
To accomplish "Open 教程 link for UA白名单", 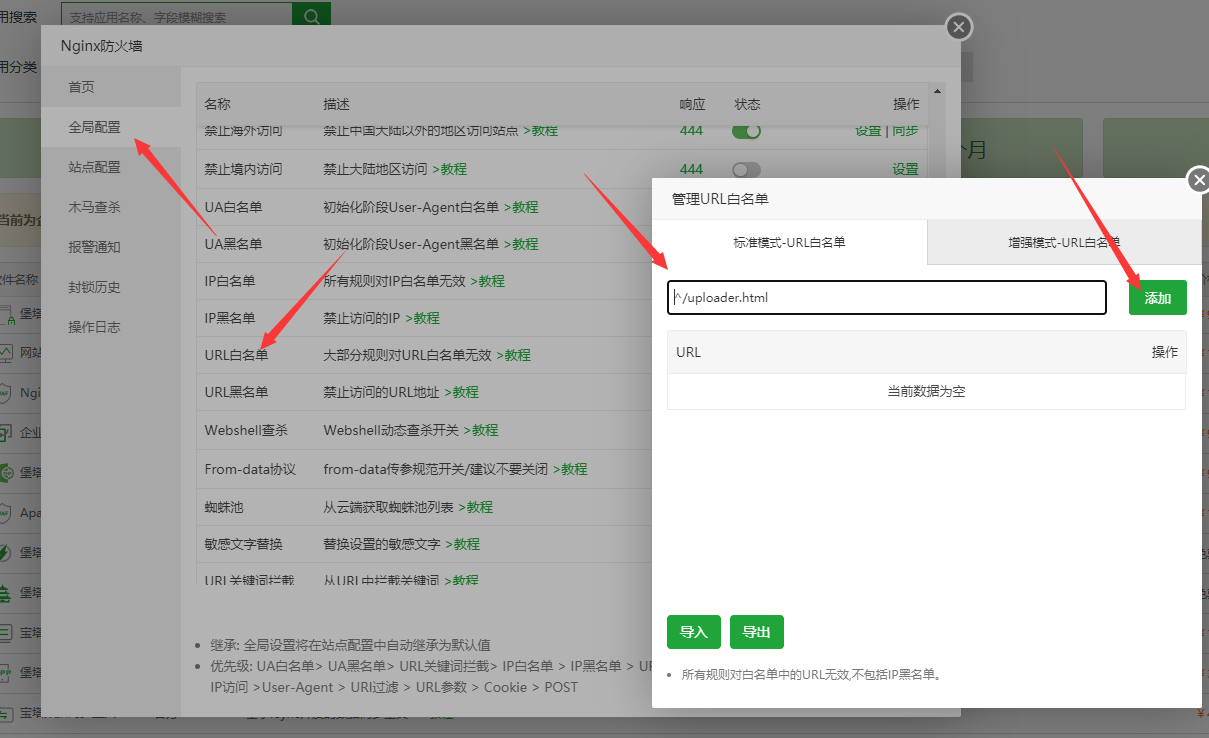I will click(x=521, y=207).
